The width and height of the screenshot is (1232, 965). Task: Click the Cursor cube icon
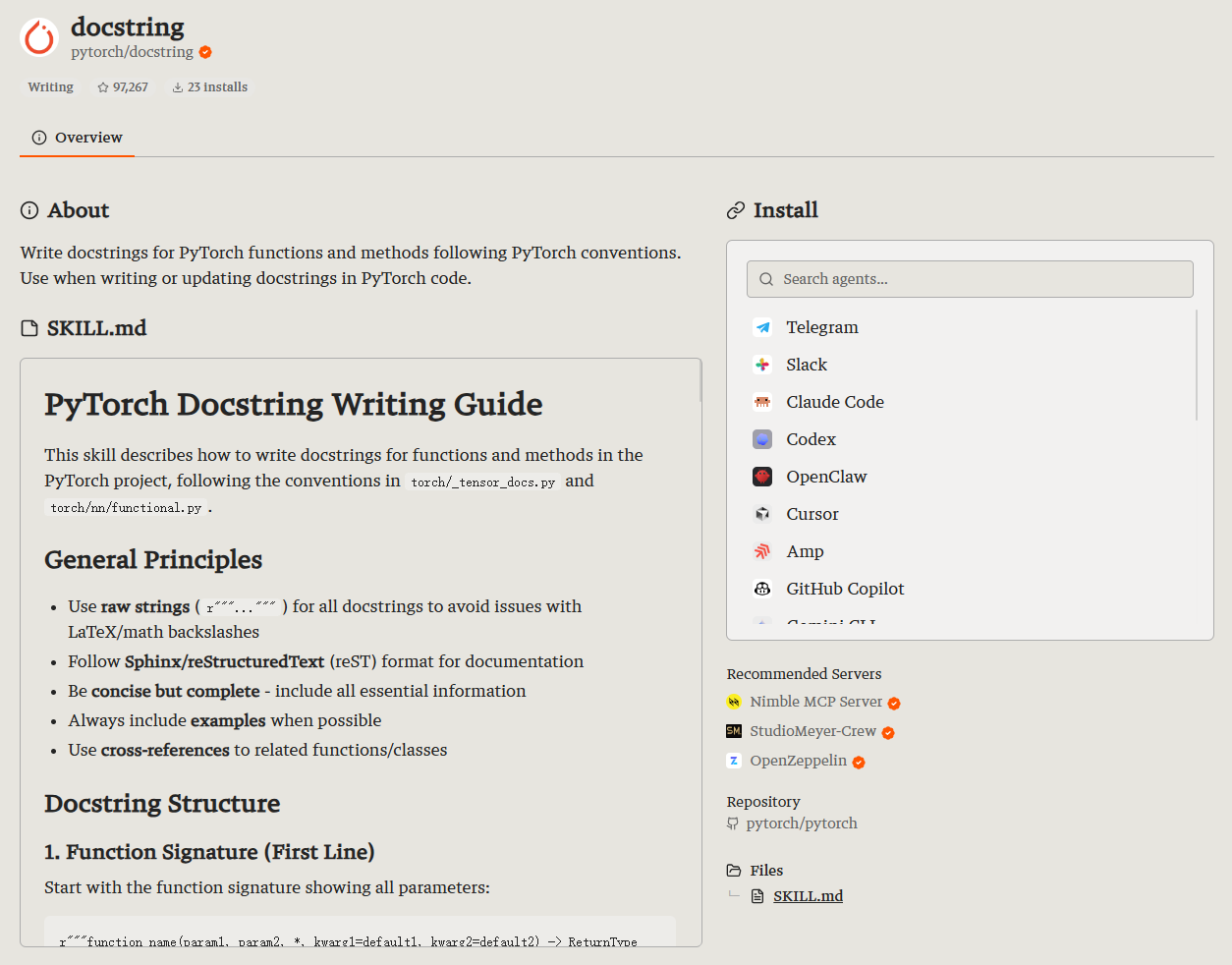point(762,514)
